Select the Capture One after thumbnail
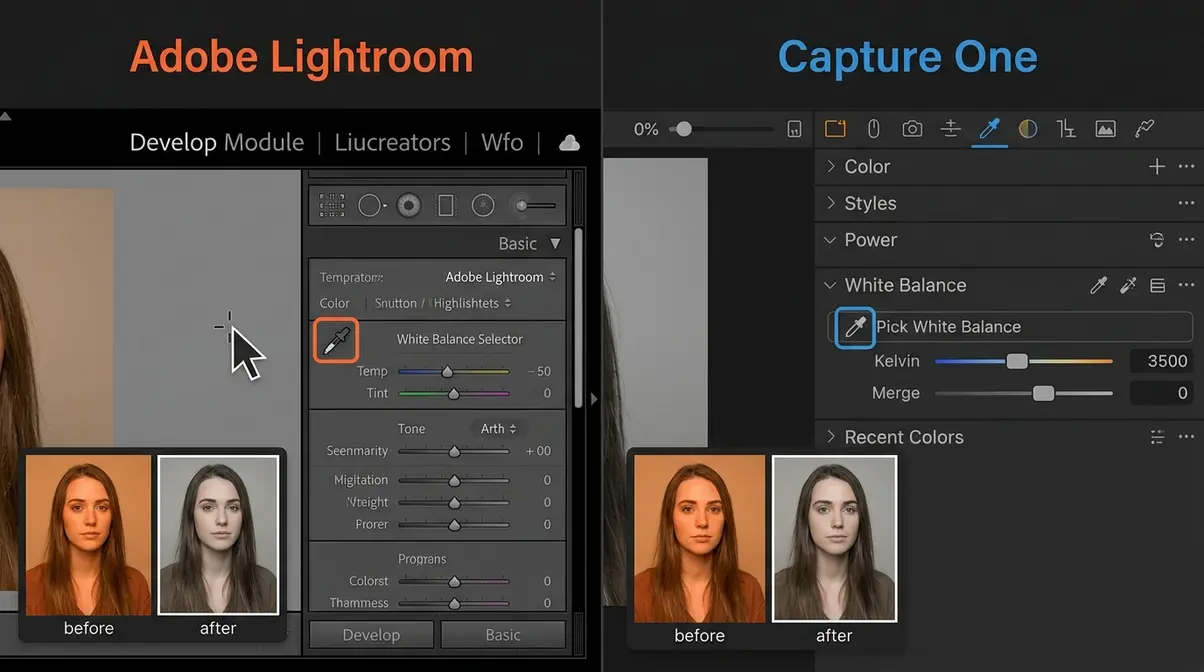This screenshot has width=1204, height=672. [834, 538]
